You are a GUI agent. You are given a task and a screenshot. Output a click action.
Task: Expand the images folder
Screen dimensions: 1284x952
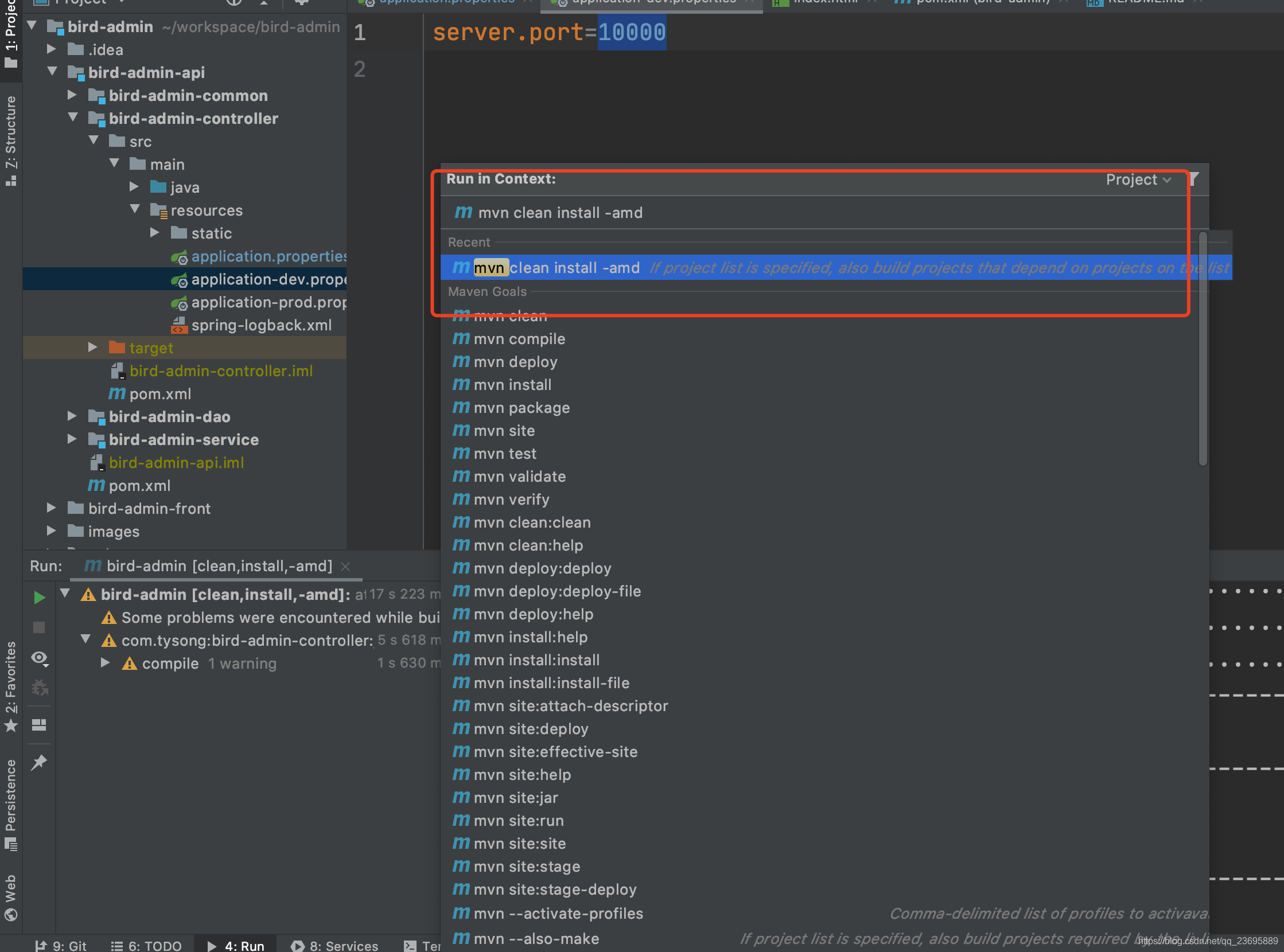(51, 530)
